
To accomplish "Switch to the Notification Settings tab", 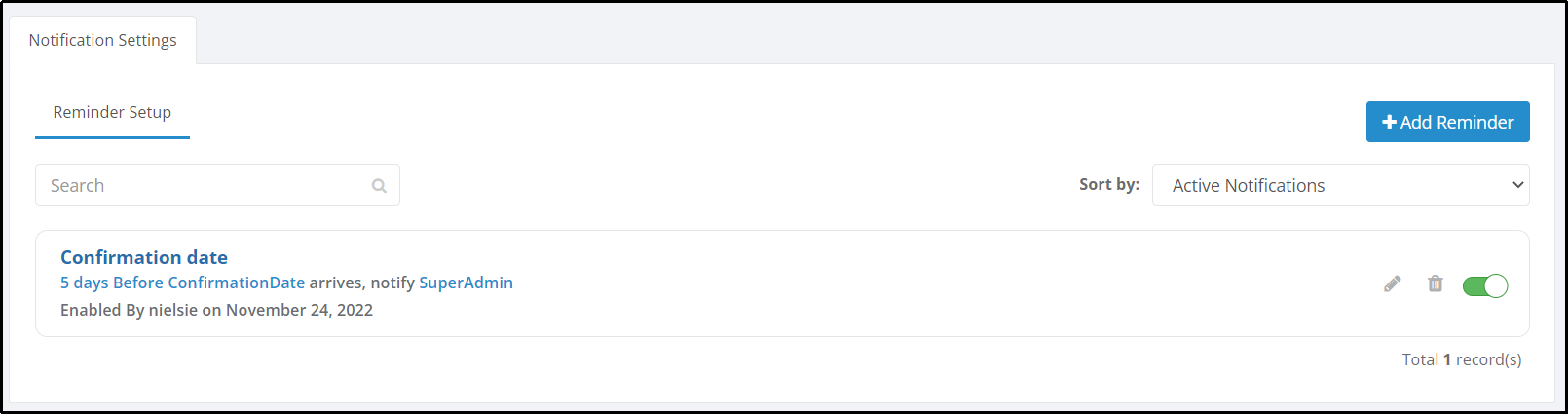I will (103, 40).
